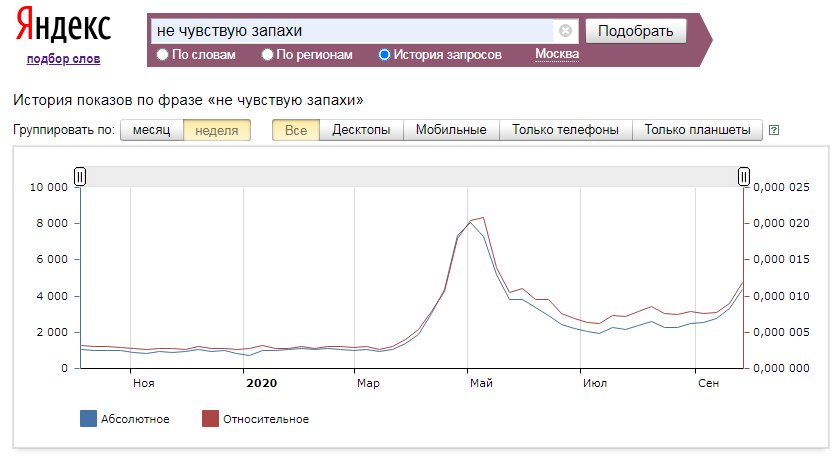Switch to the 'Мобильные' tab

451,130
